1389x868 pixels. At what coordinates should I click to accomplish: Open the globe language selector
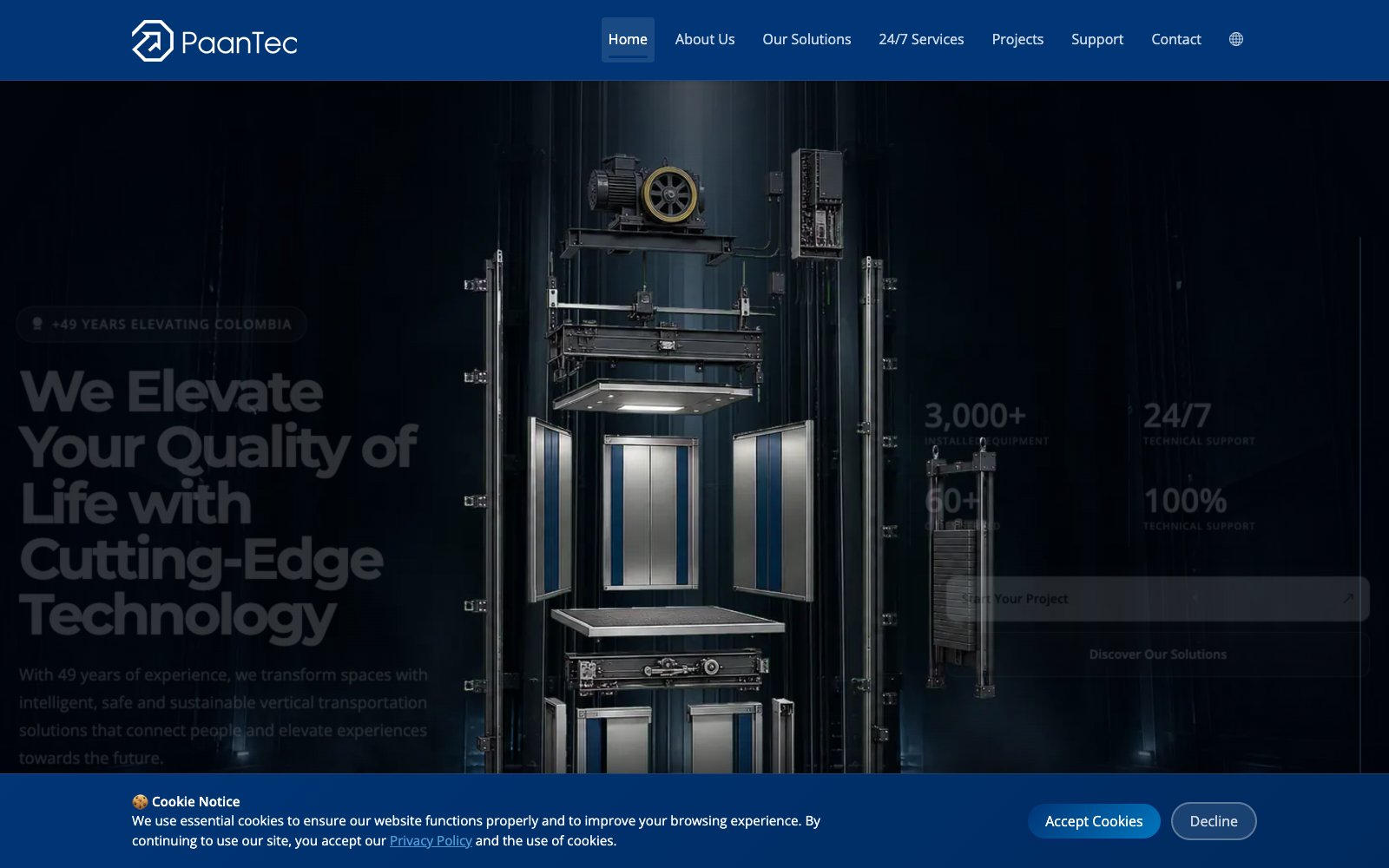[1236, 39]
